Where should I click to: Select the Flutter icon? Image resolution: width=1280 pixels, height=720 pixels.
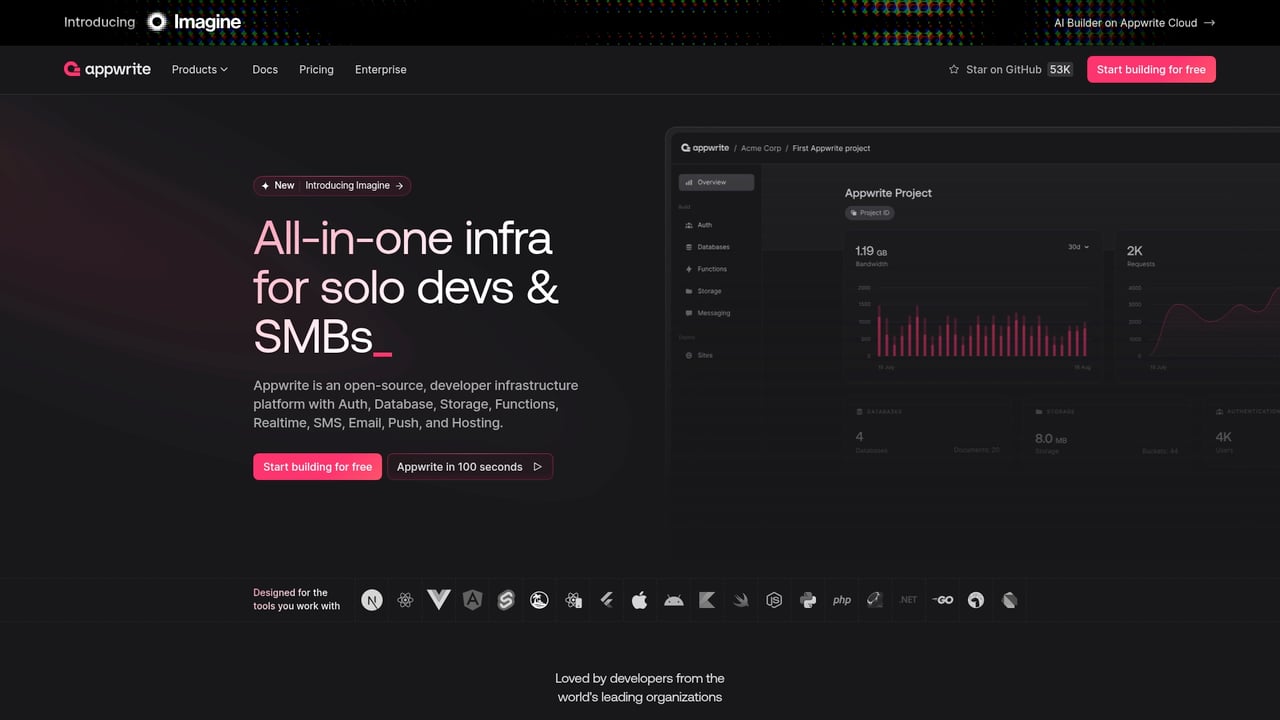(606, 600)
